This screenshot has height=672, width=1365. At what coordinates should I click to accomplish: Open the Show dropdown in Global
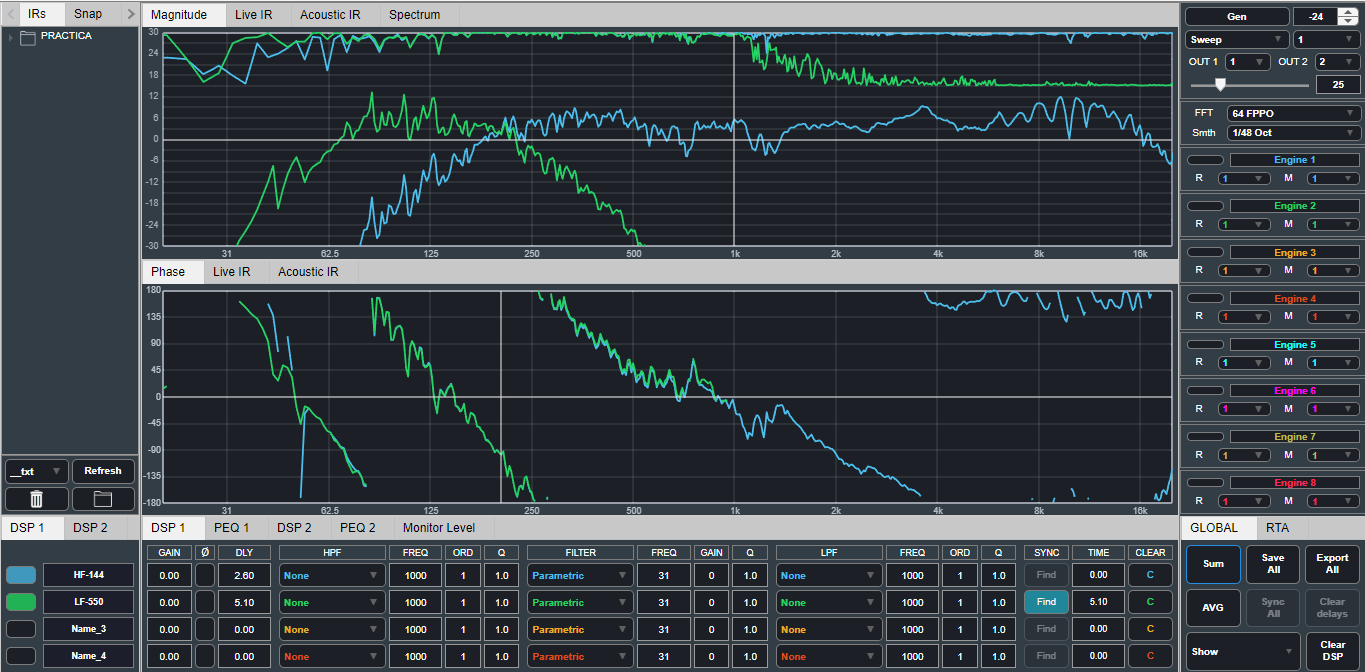tap(1243, 651)
